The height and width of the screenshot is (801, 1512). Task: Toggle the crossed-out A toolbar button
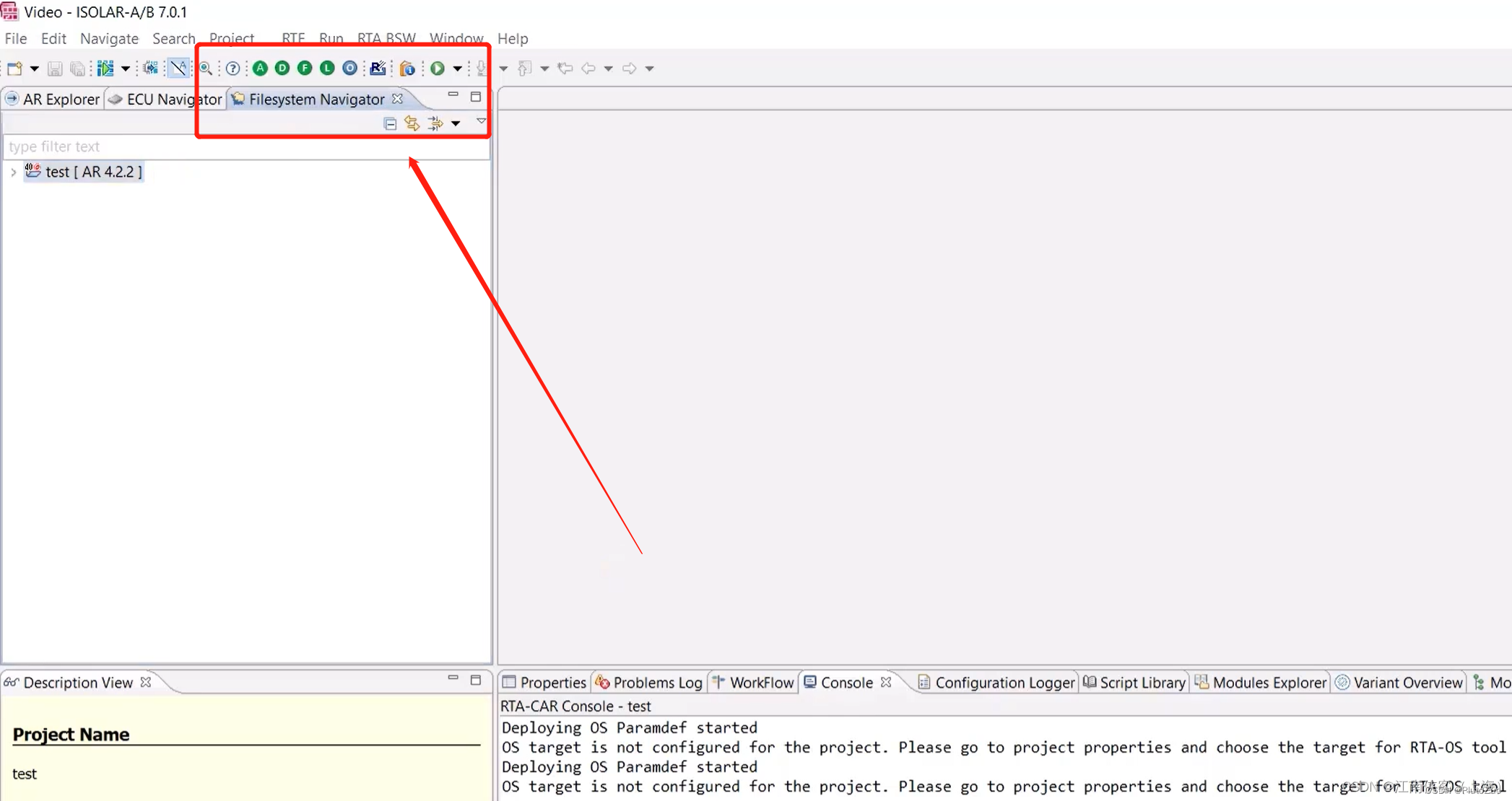pyautogui.click(x=178, y=68)
